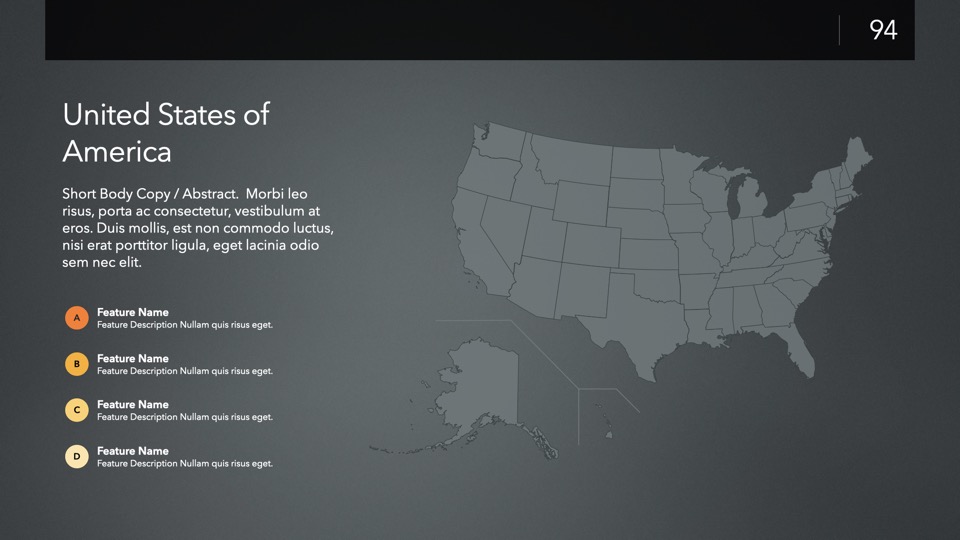
Task: Select the Short Body Copy paragraph
Action: [x=198, y=228]
